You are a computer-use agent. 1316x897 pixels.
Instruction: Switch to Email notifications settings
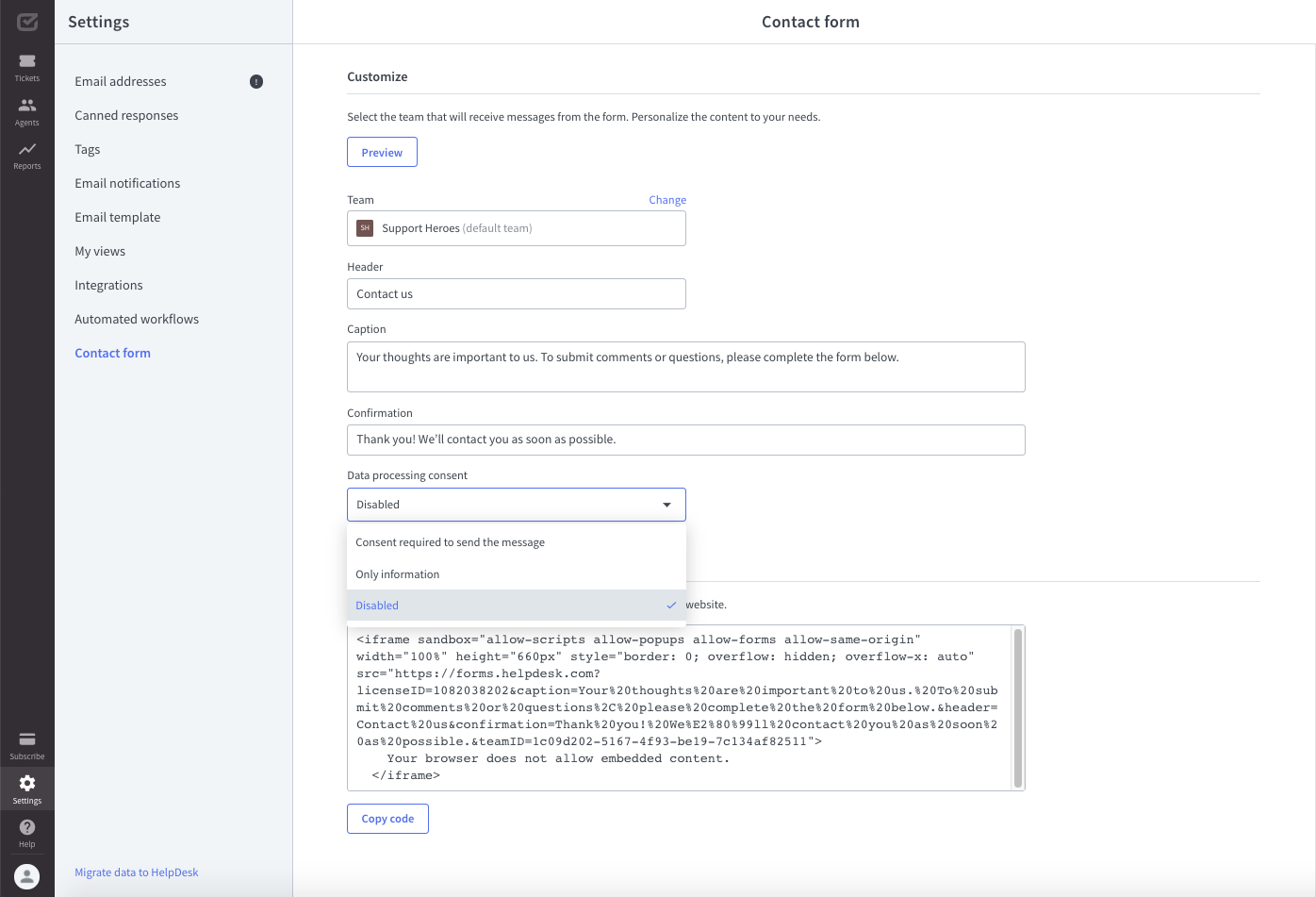click(x=127, y=182)
